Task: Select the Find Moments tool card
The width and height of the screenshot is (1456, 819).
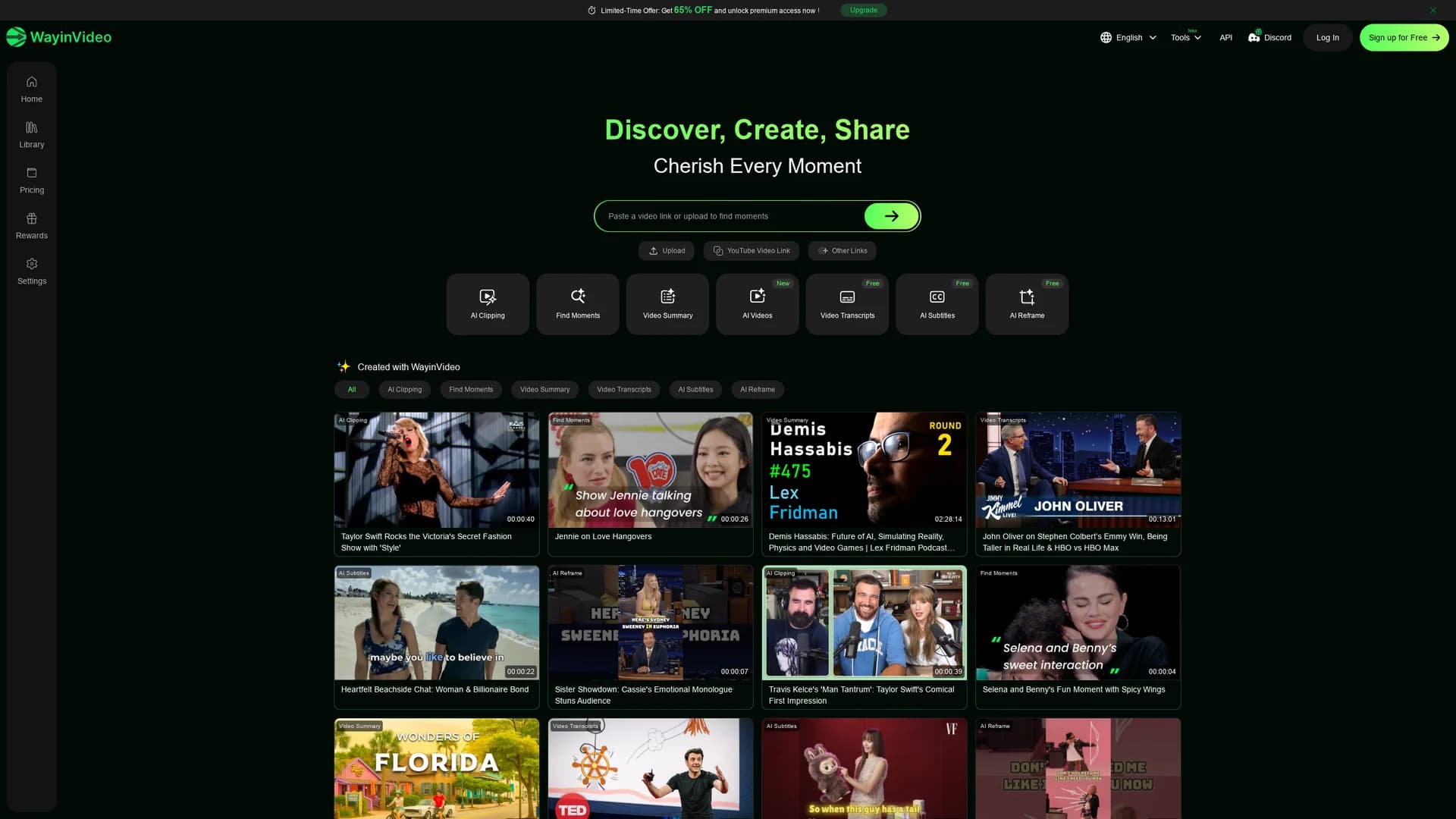Action: pos(578,304)
